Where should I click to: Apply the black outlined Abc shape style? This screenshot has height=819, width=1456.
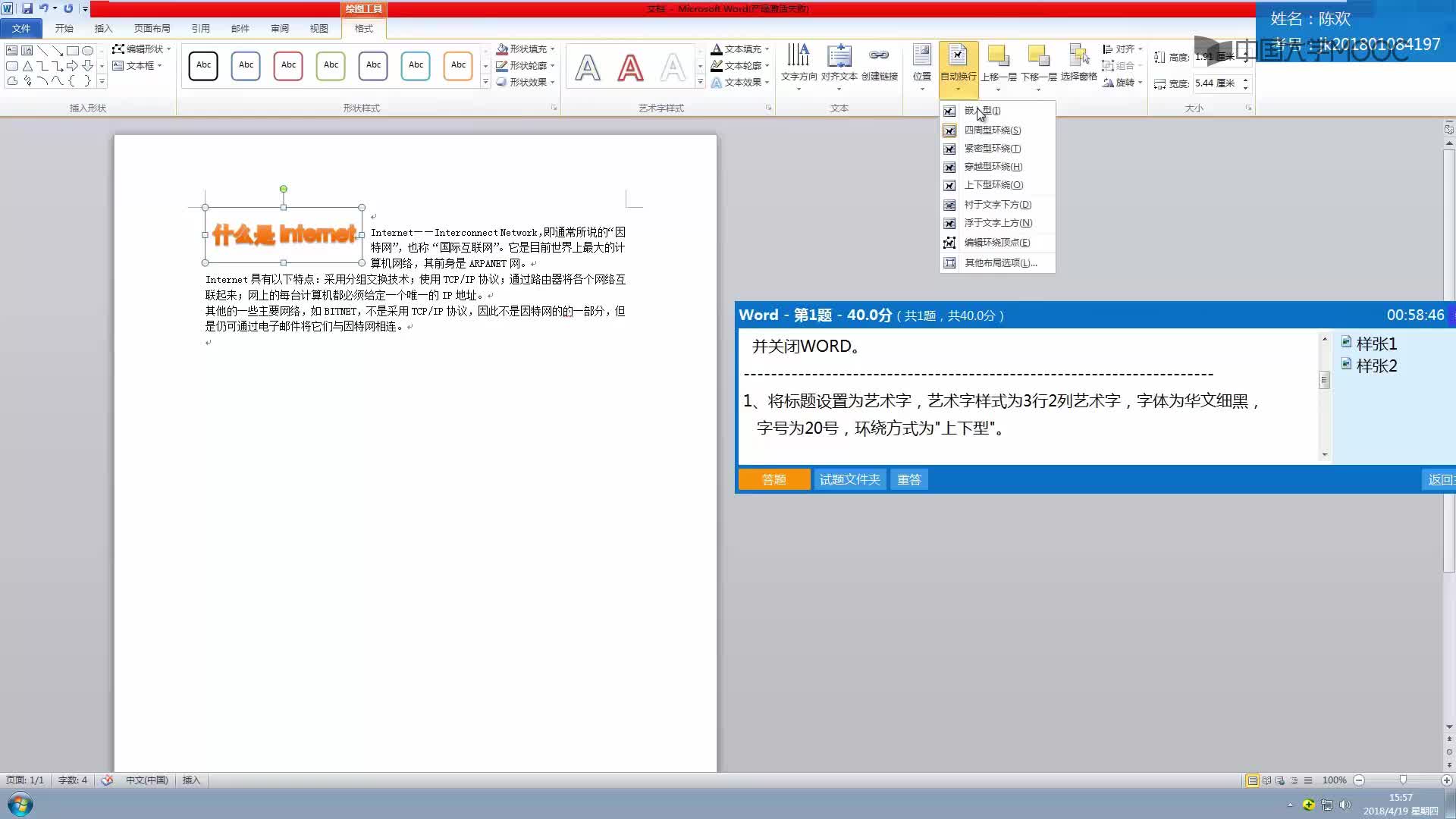[x=203, y=65]
